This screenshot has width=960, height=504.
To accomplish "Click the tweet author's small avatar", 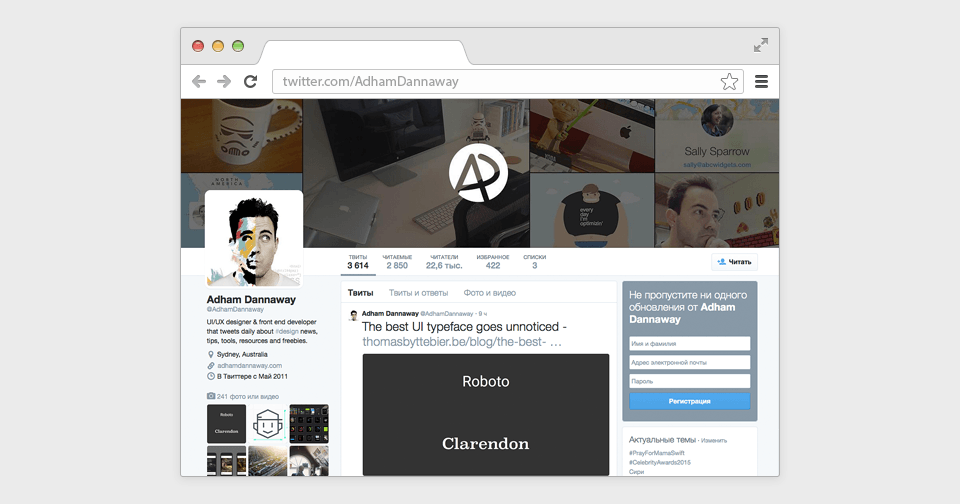I will [353, 315].
